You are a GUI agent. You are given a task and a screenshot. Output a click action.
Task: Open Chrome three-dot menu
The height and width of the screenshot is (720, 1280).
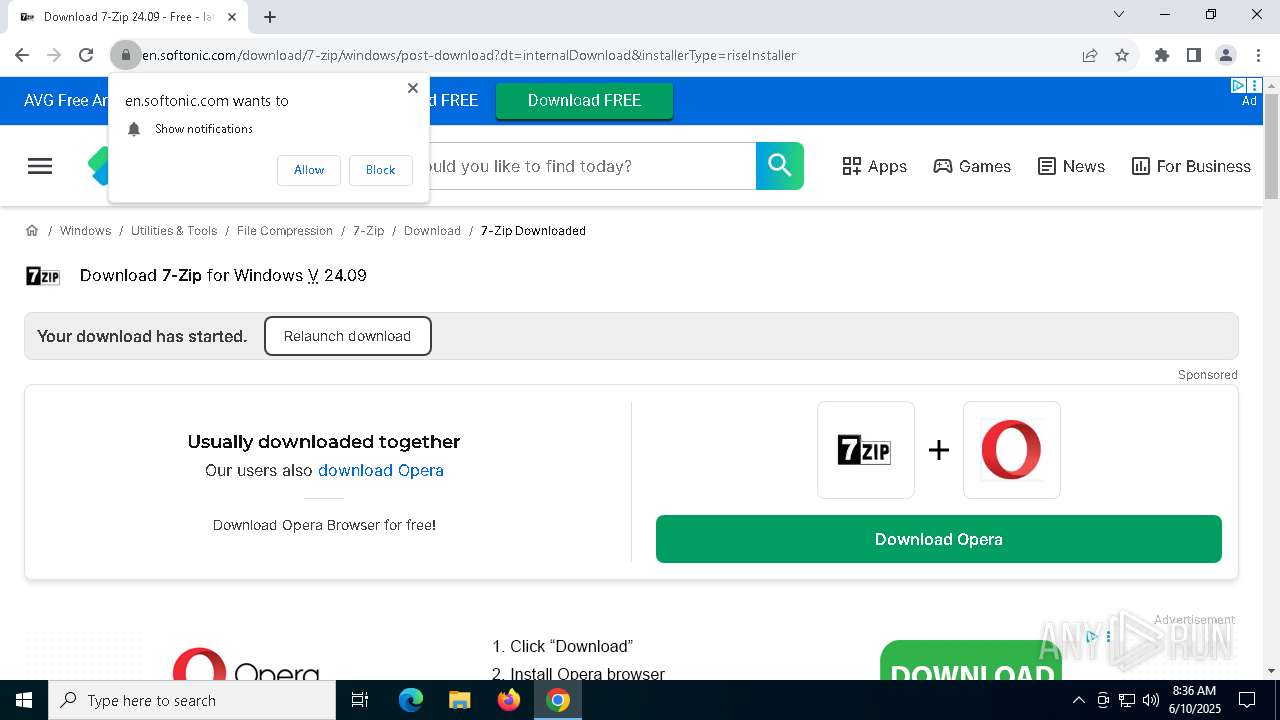click(1258, 55)
